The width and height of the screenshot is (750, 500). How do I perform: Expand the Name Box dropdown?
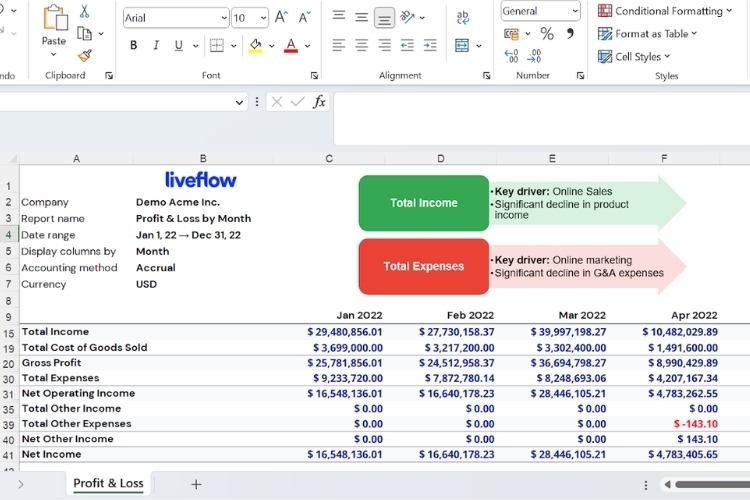coord(239,102)
